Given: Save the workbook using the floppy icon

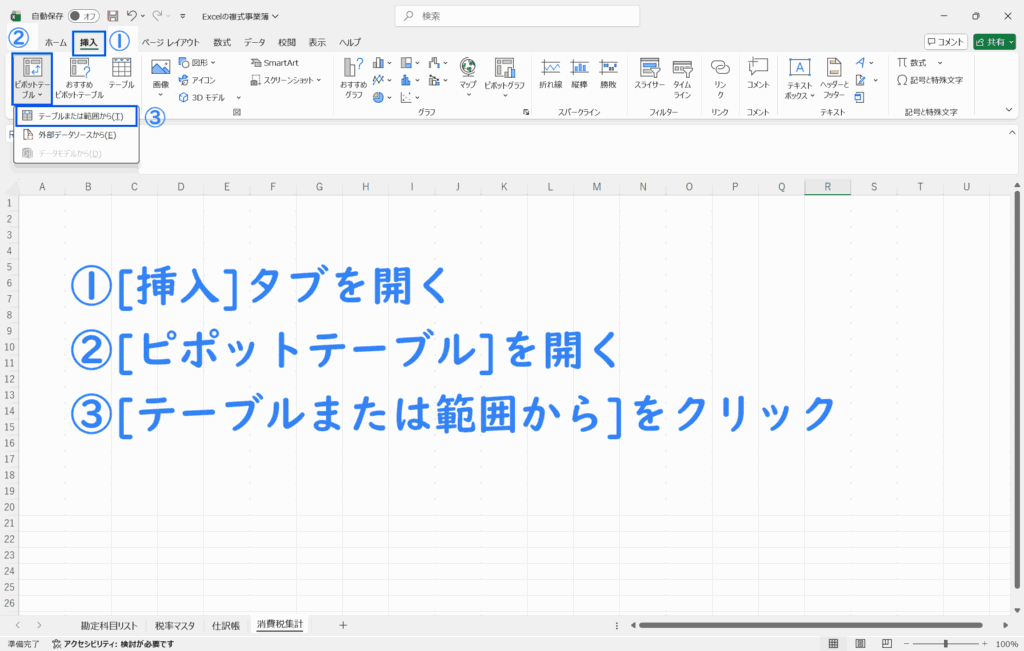Looking at the screenshot, I should [x=112, y=16].
